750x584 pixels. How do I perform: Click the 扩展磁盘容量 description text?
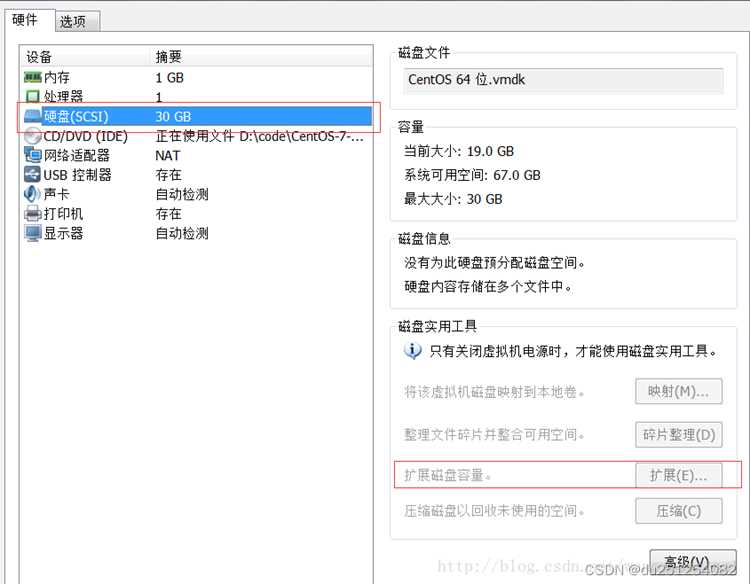coord(448,475)
